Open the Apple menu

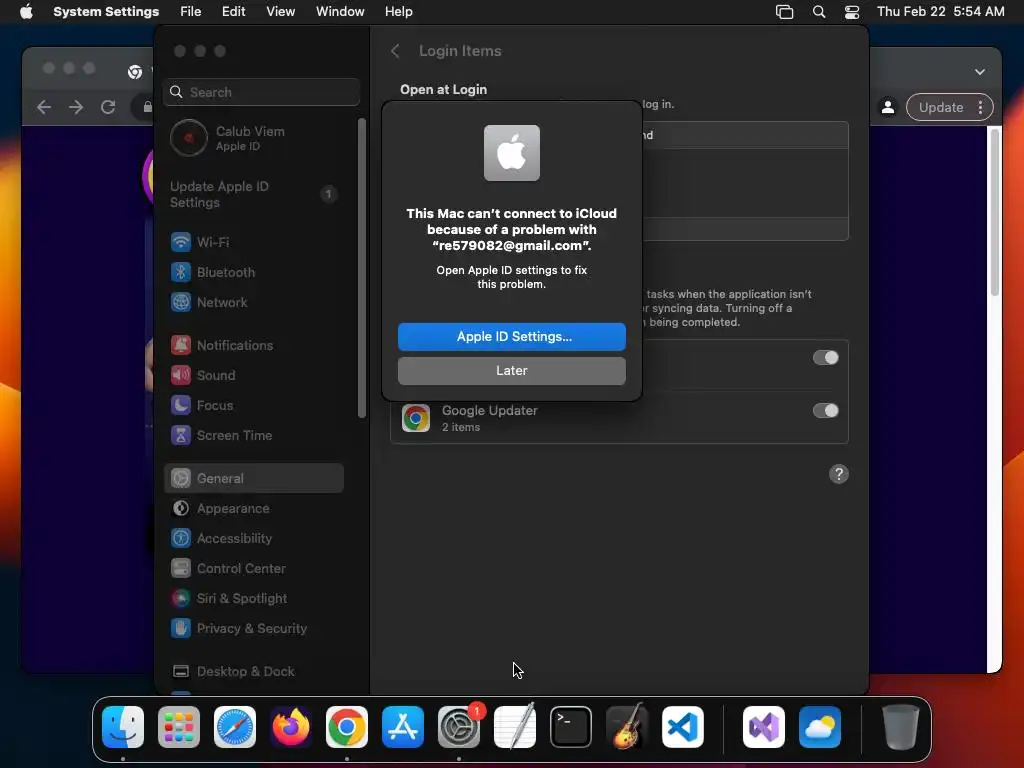(26, 12)
